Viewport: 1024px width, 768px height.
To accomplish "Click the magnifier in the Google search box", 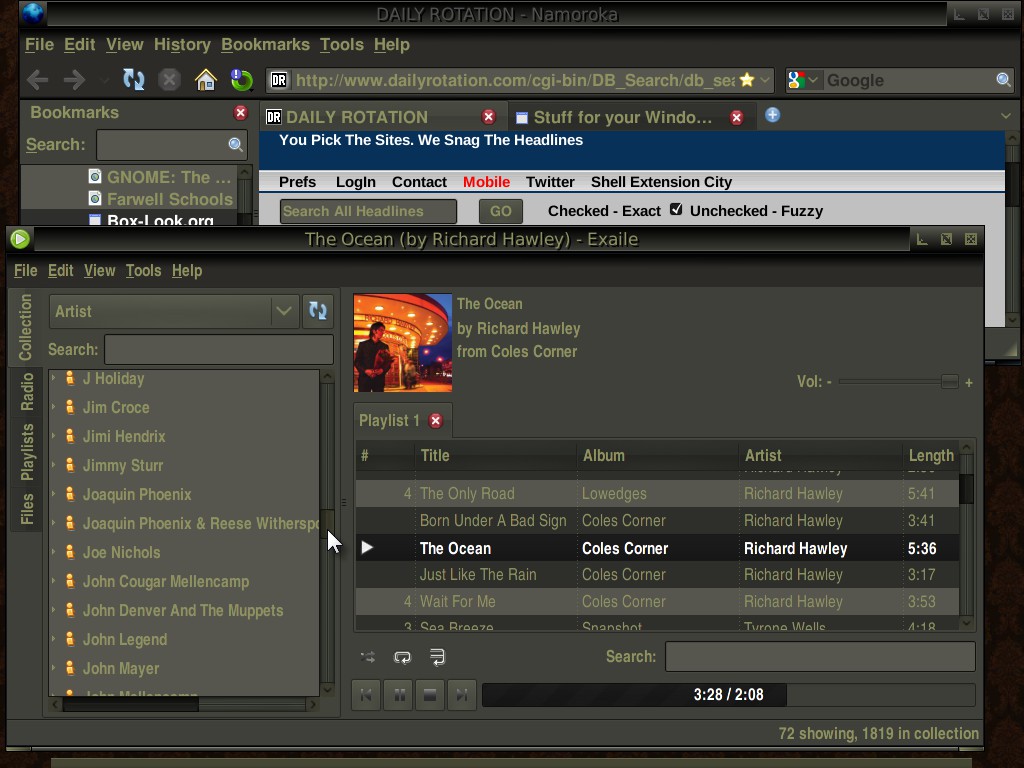I will click(1003, 80).
